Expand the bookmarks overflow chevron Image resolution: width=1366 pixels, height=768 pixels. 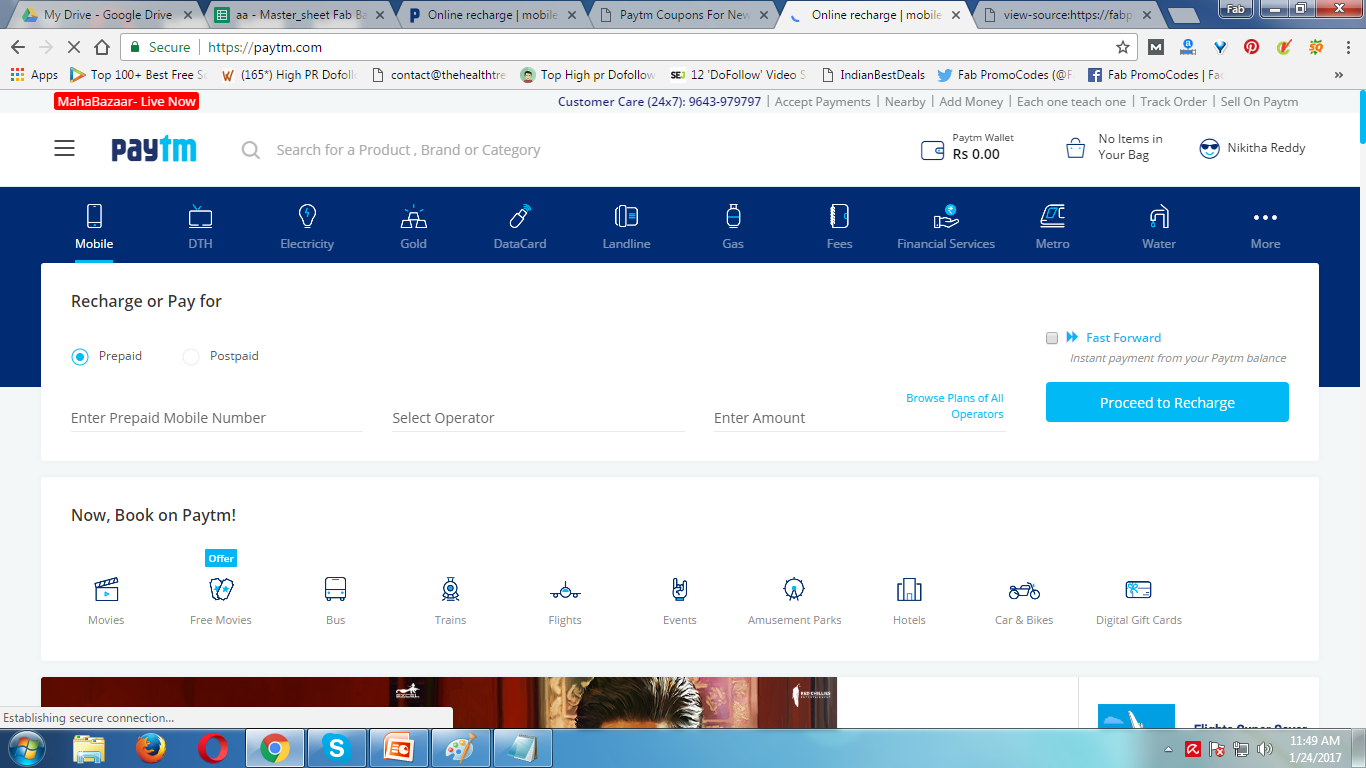pos(1339,75)
